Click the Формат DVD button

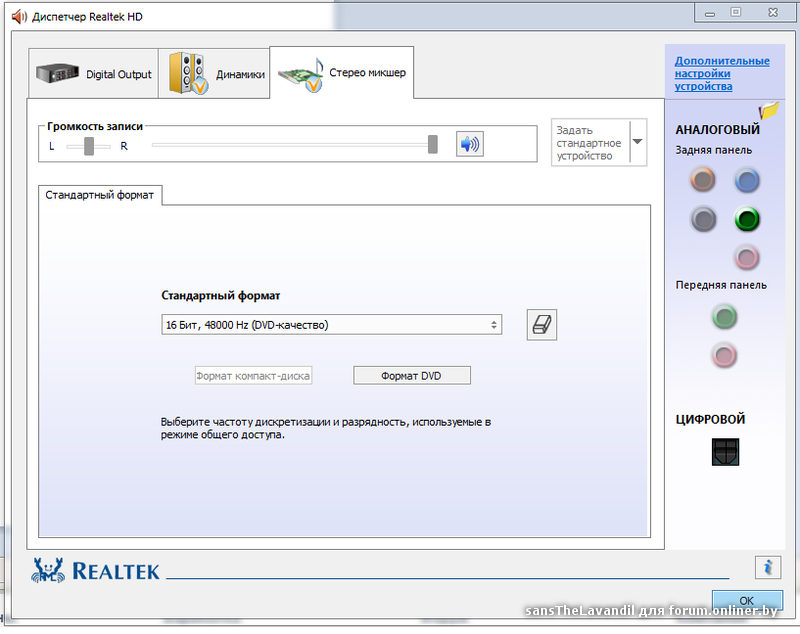click(412, 376)
